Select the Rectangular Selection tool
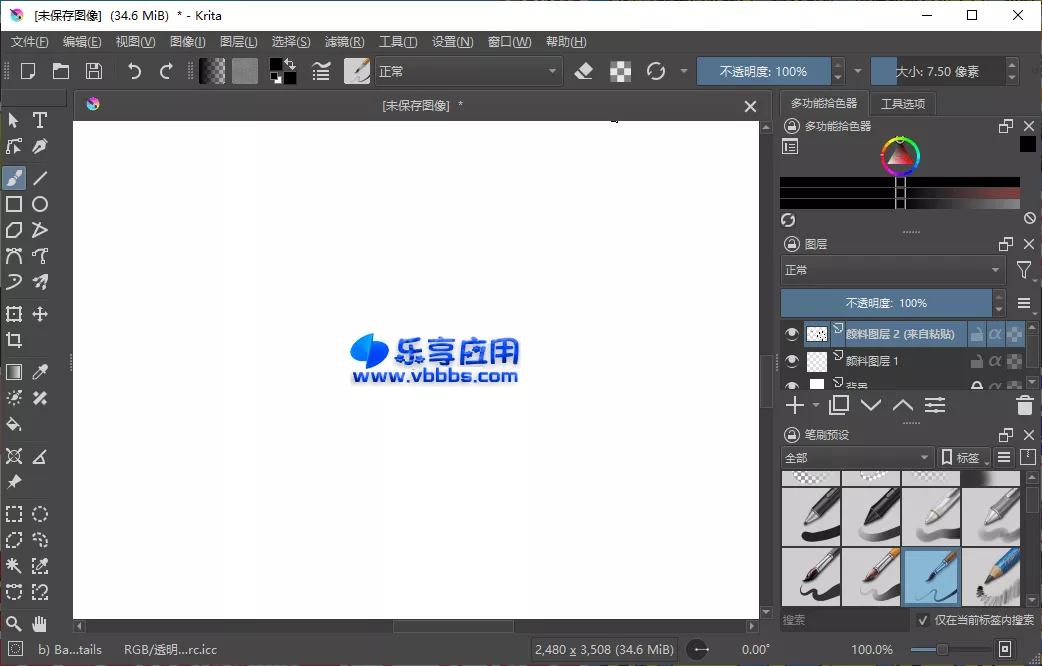The width and height of the screenshot is (1042, 666). click(x=14, y=514)
